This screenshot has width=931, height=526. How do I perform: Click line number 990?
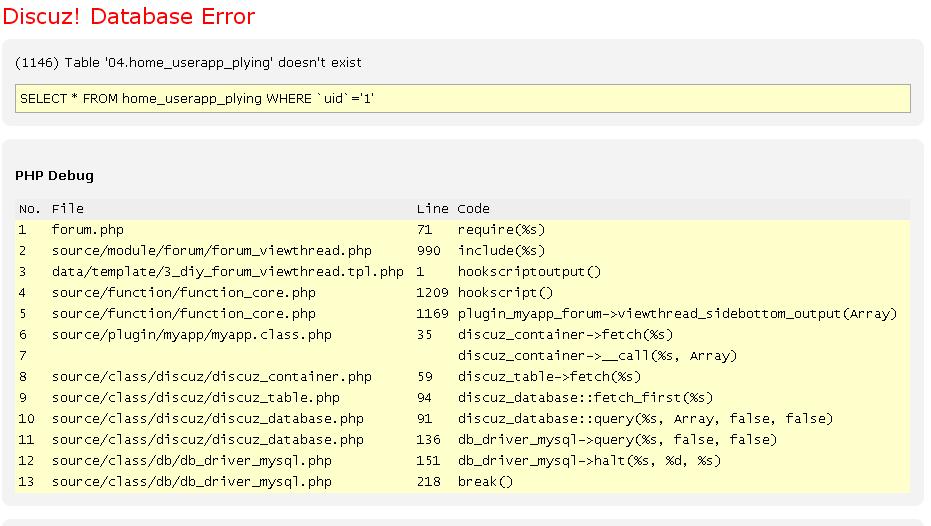click(x=429, y=251)
